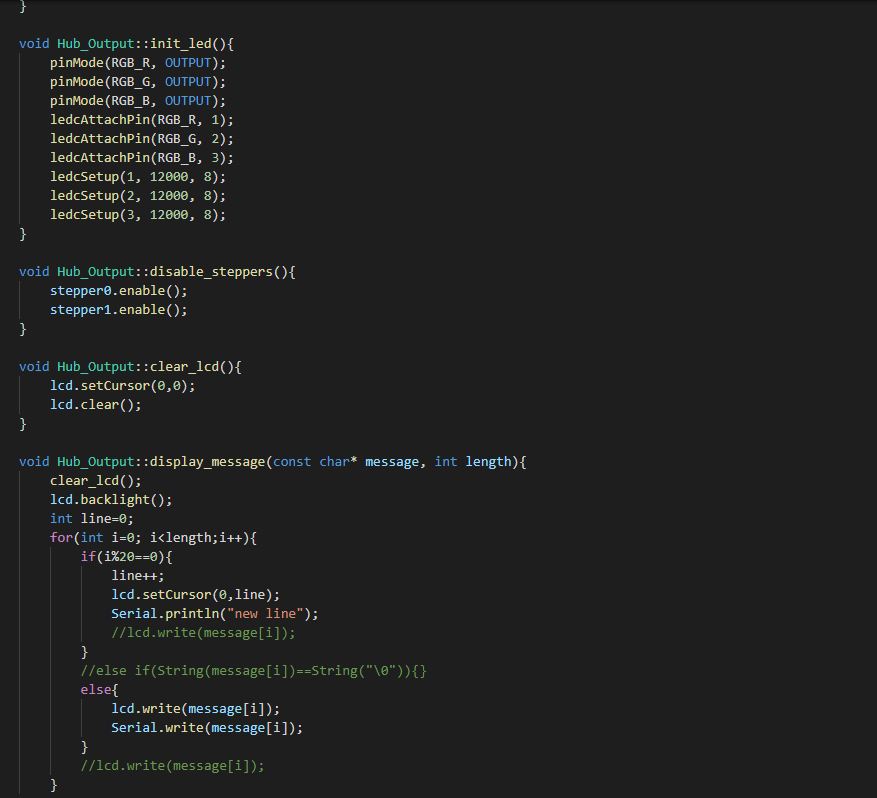This screenshot has height=798, width=877.
Task: Click stepper0.enable() call
Action: [x=118, y=290]
